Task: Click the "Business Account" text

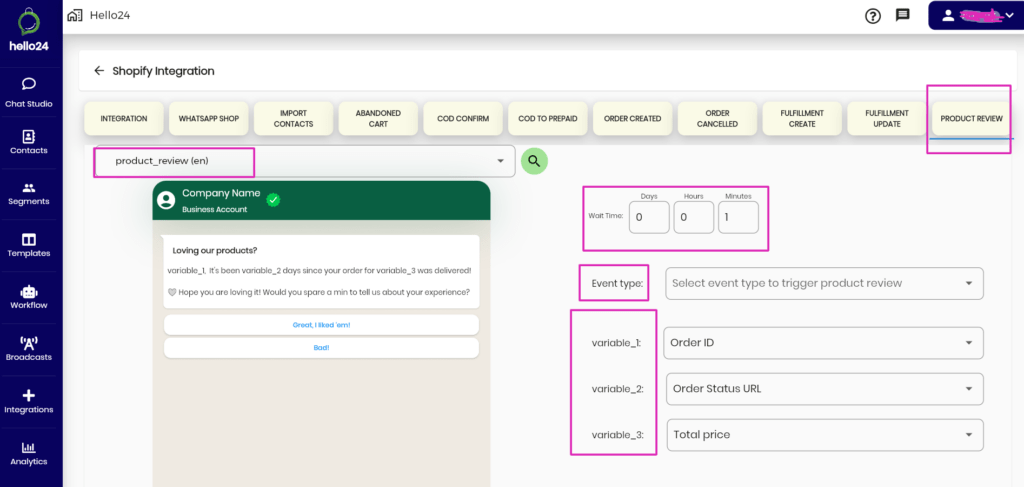Action: (215, 210)
